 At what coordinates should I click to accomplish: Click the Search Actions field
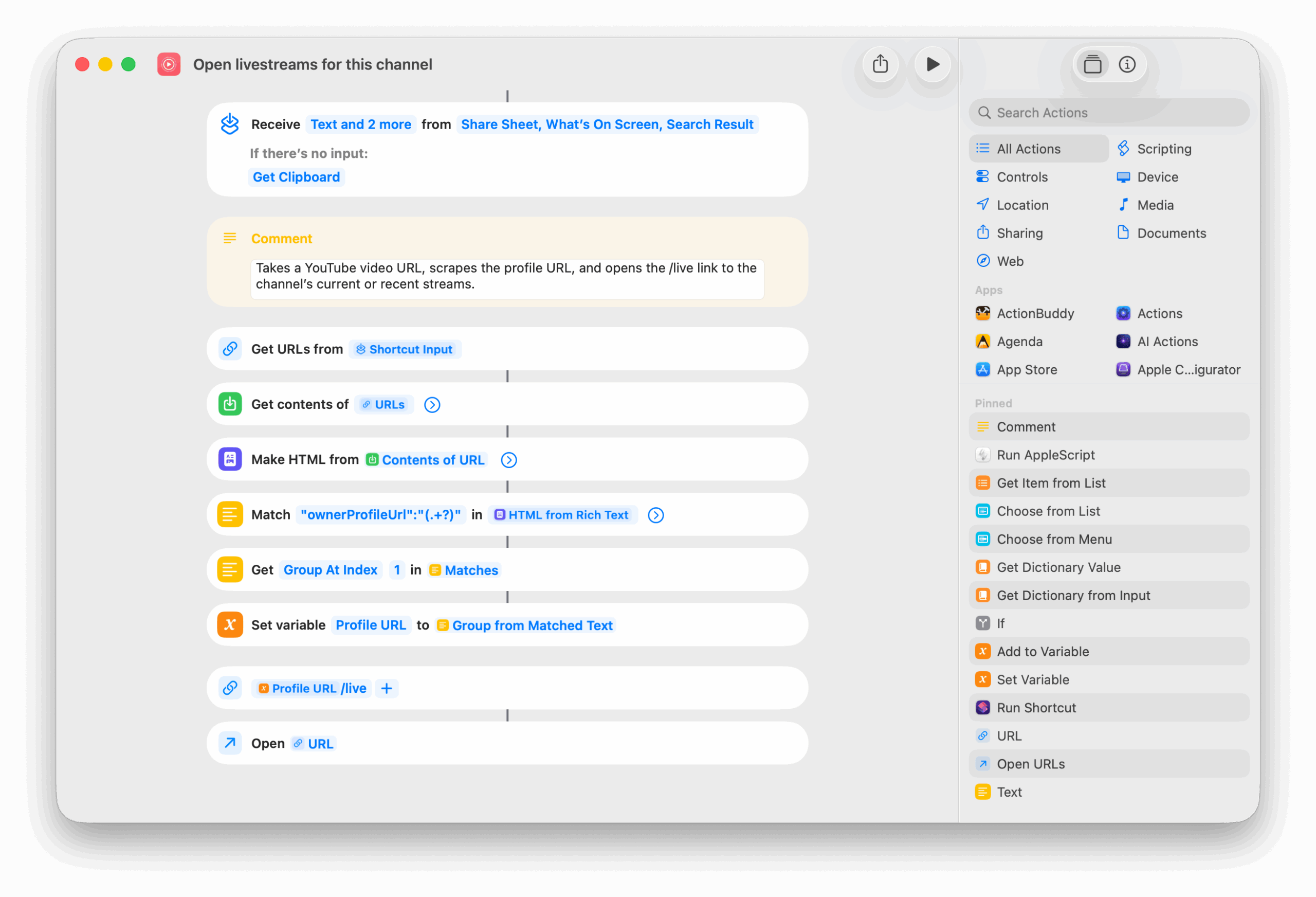(1108, 113)
